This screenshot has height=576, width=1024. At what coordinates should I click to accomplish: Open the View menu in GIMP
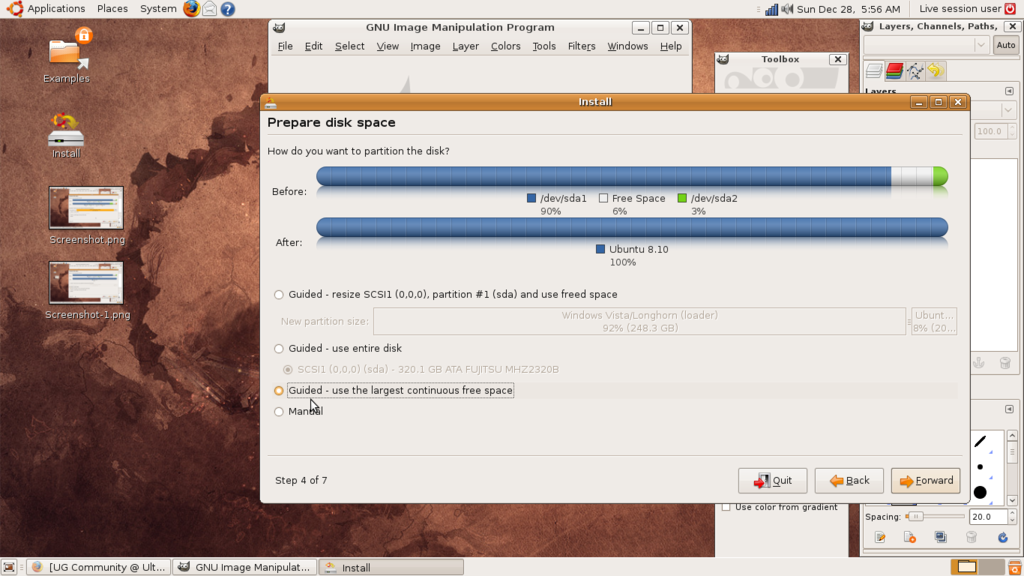tap(387, 46)
